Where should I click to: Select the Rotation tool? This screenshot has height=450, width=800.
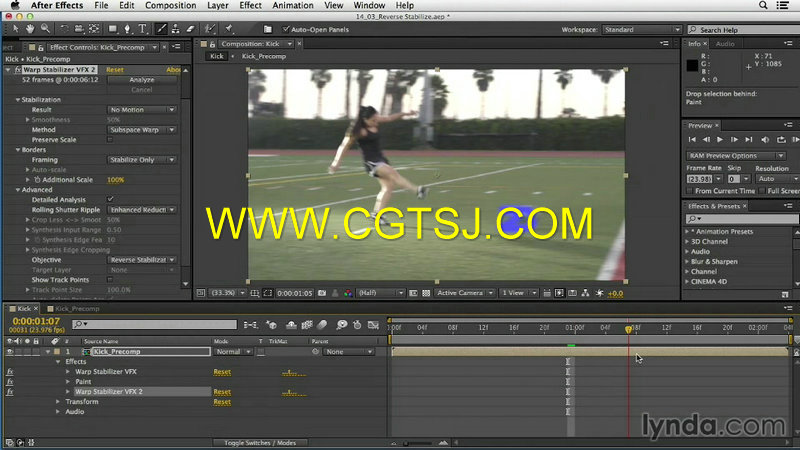[64, 29]
